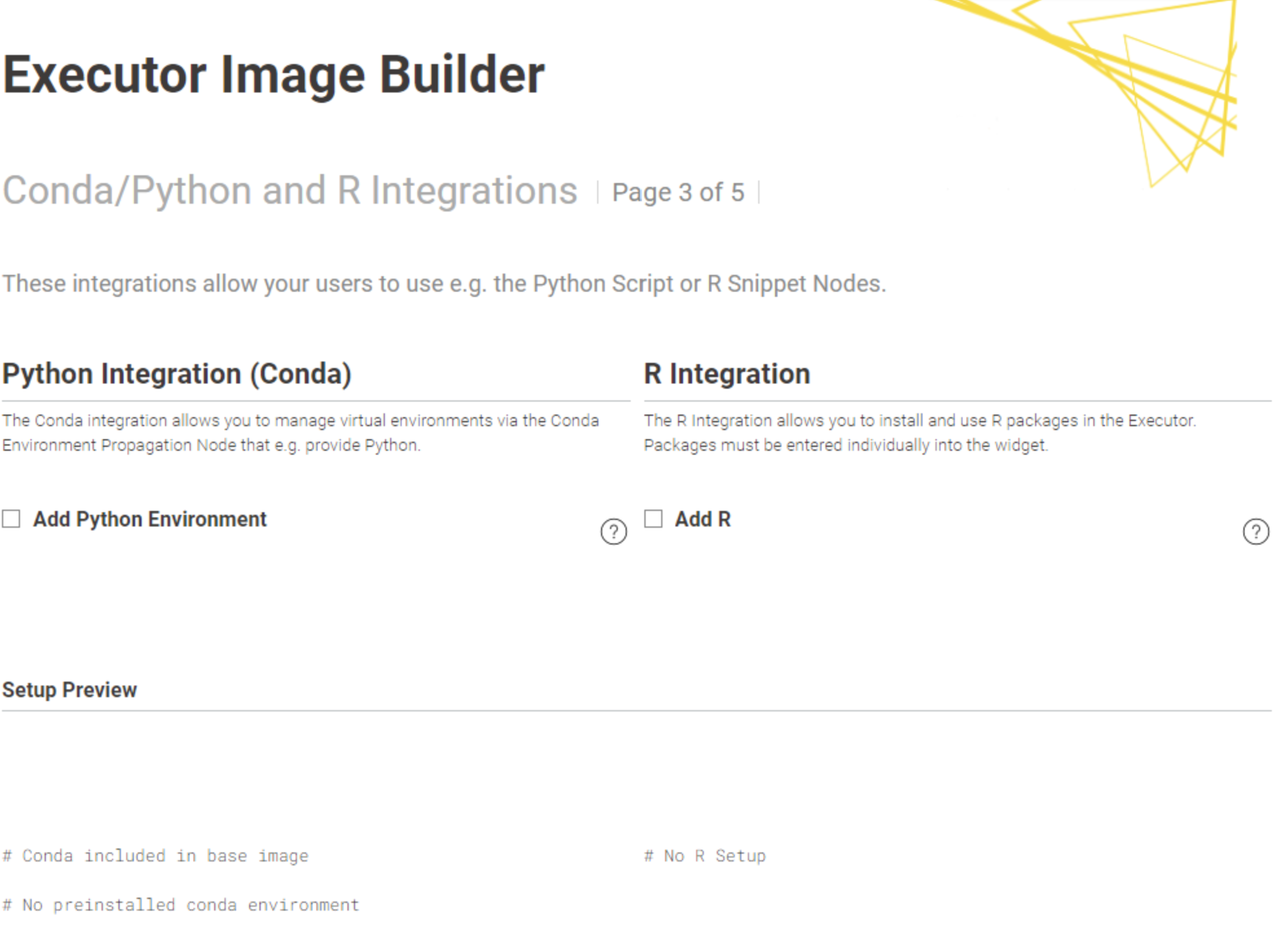This screenshot has height=952, width=1277.
Task: Open help for Add Python Environment
Action: pyautogui.click(x=613, y=532)
